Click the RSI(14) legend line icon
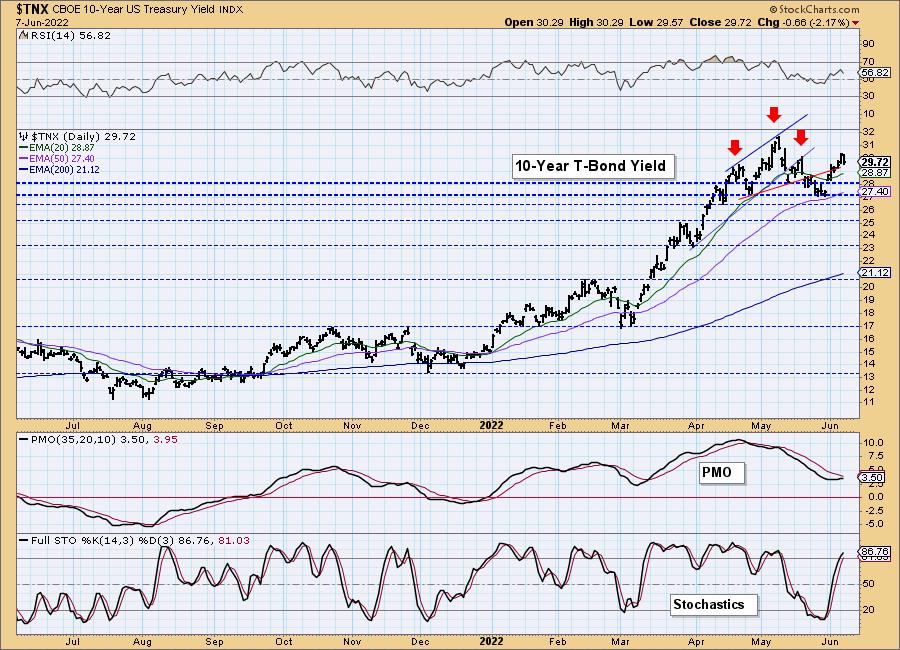900x650 pixels. click(24, 35)
